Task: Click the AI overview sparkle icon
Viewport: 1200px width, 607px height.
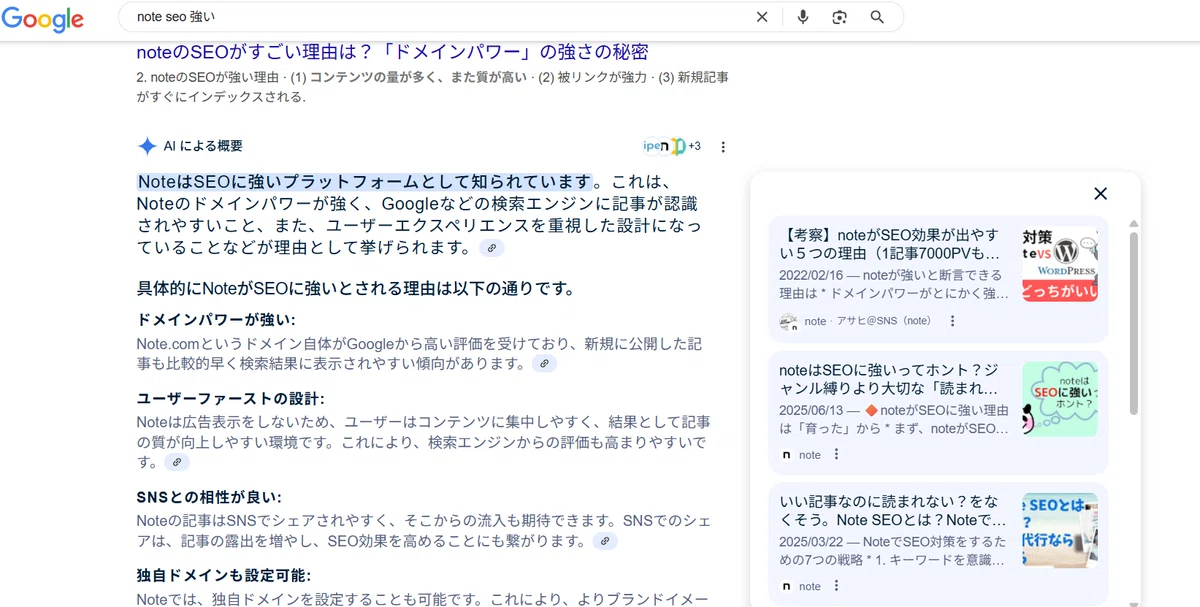Action: 147,146
